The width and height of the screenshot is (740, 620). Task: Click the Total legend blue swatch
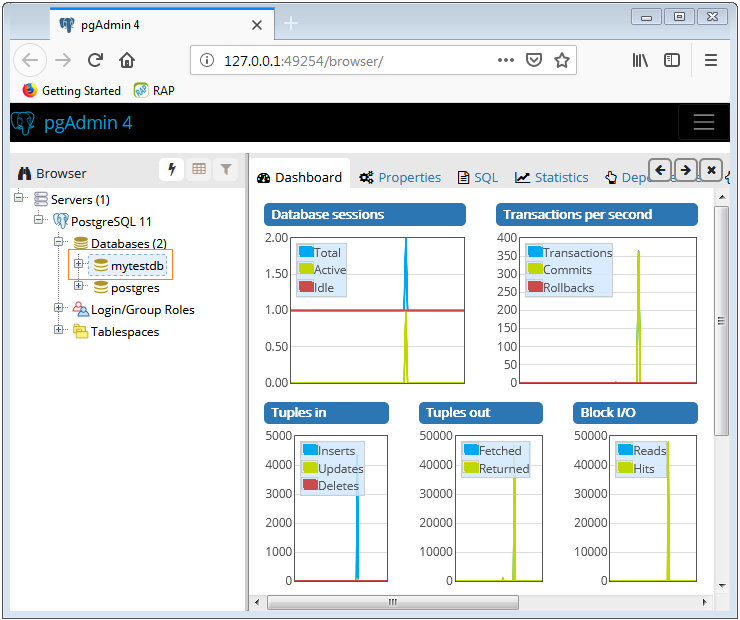[306, 251]
